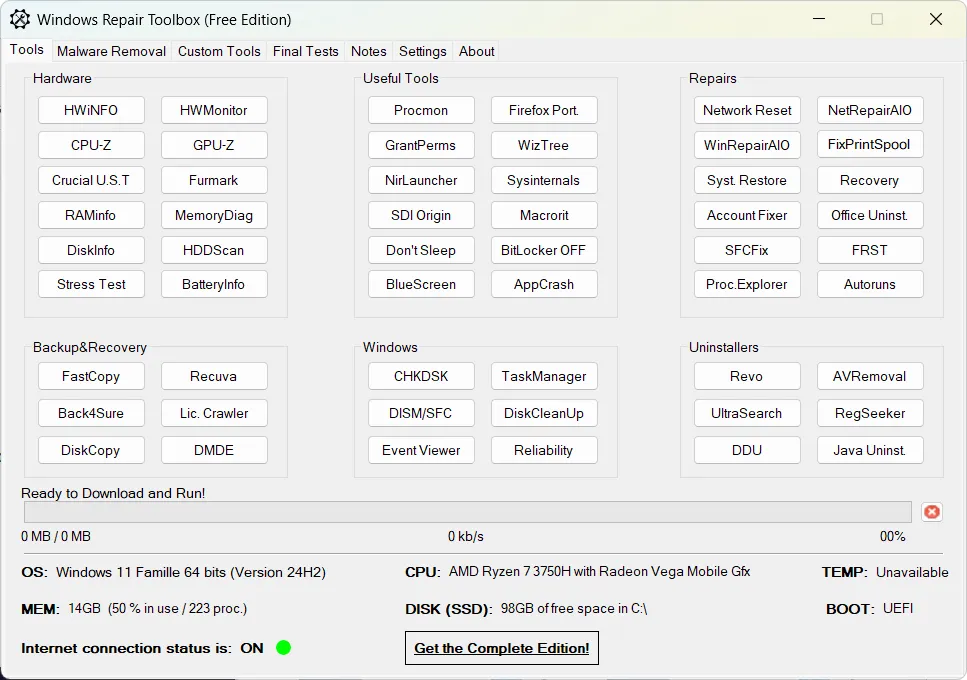
Task: Launch HWiNFO hardware tool
Action: click(91, 110)
